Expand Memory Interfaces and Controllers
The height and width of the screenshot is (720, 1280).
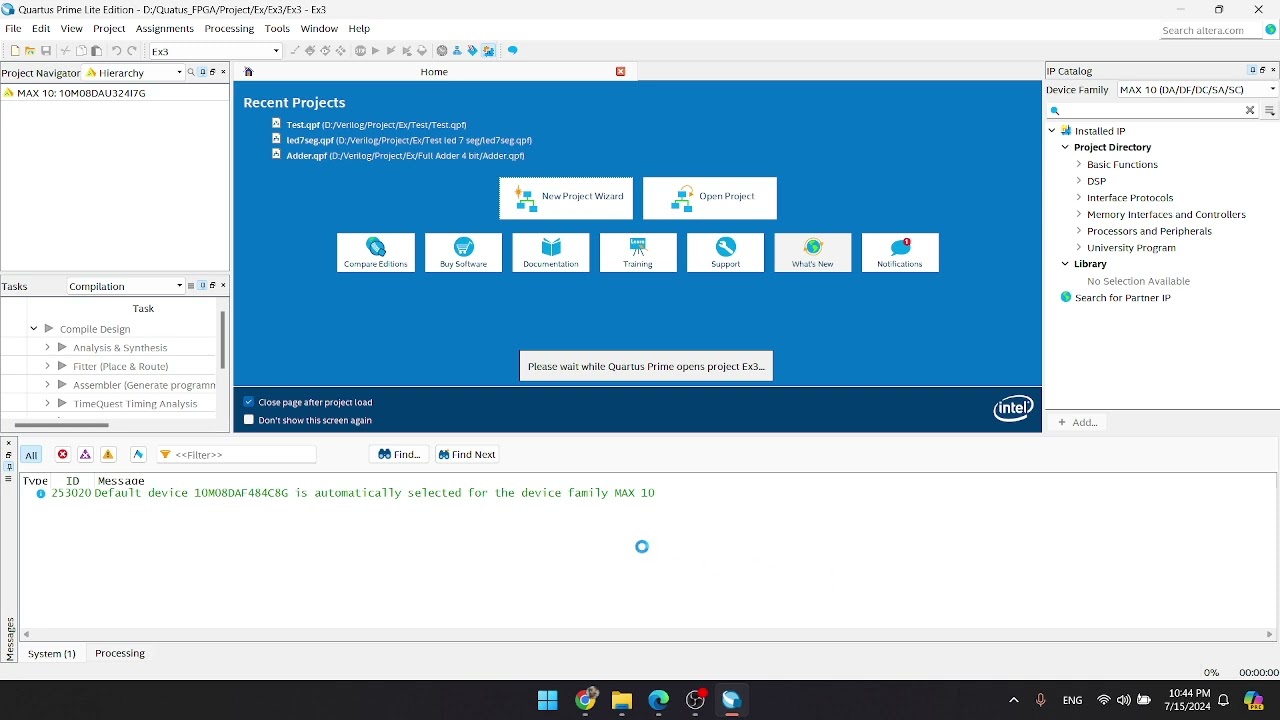[x=1078, y=214]
